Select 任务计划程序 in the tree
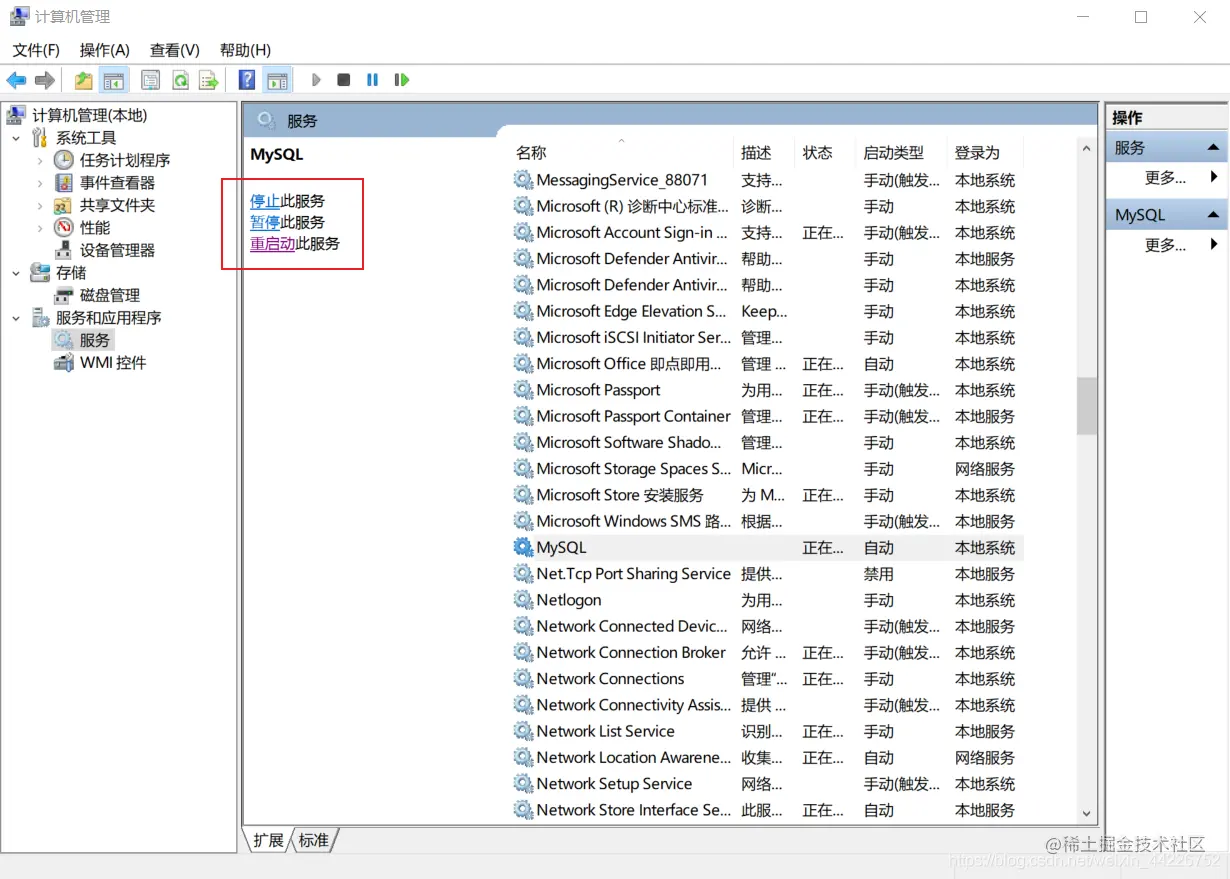 tap(125, 160)
